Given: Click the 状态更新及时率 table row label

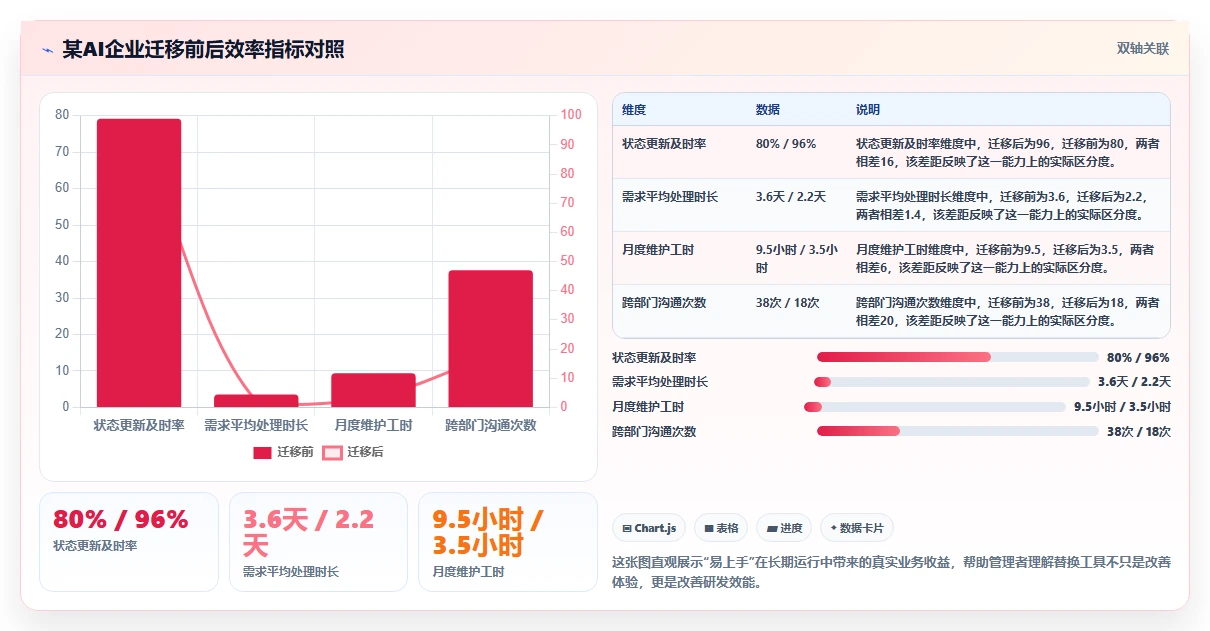Looking at the screenshot, I should tap(664, 144).
